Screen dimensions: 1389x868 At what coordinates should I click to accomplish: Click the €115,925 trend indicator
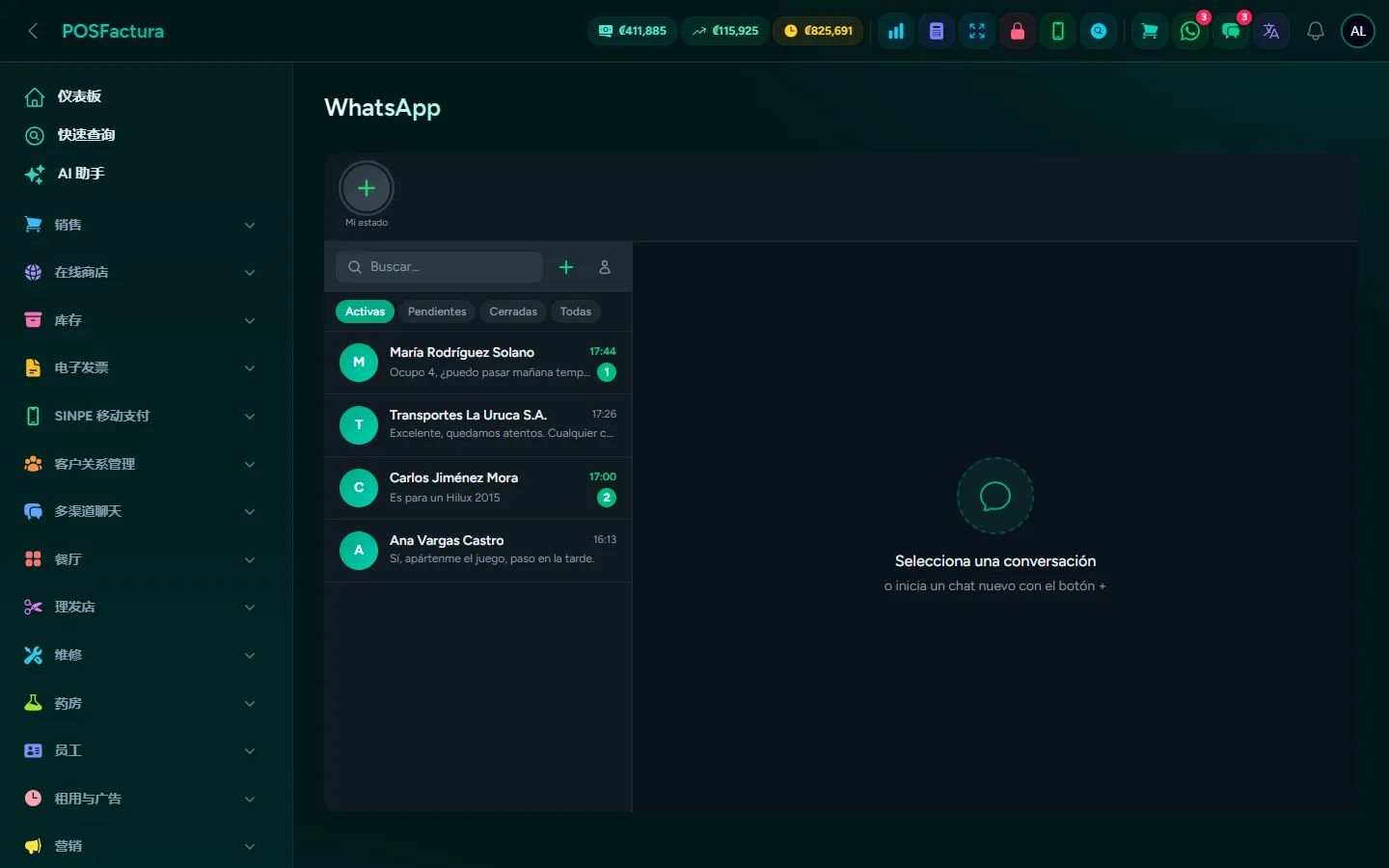click(725, 31)
